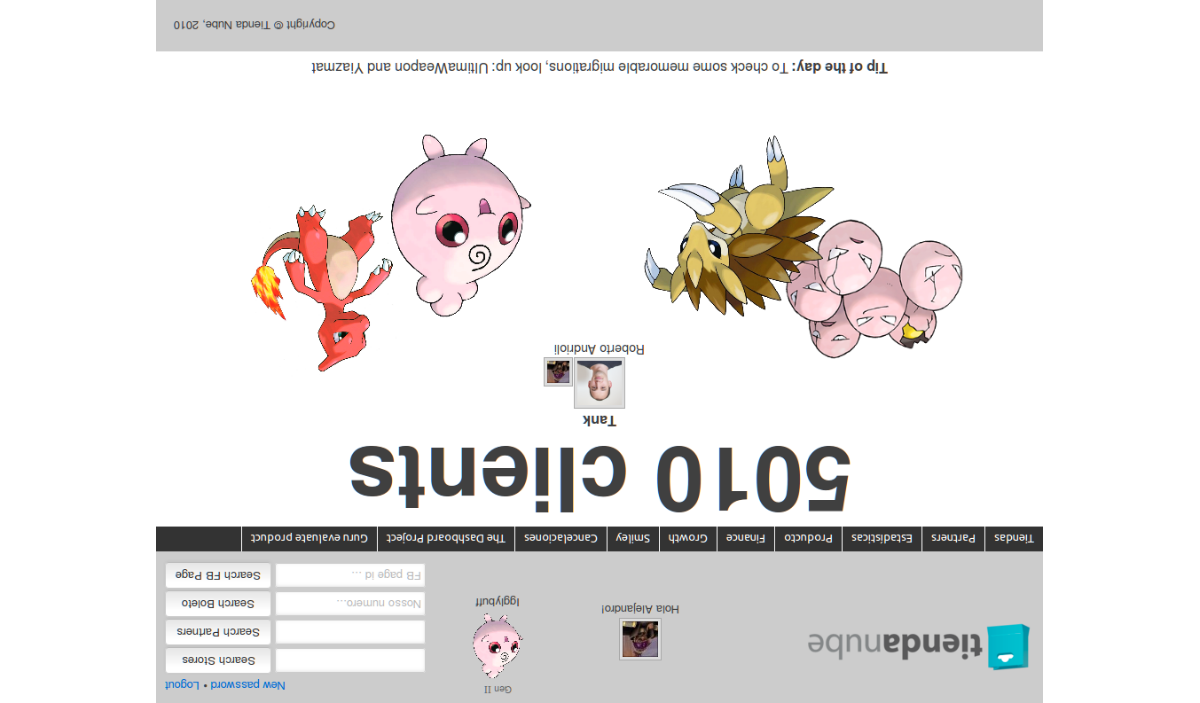This screenshot has width=1200, height=703.
Task: Click the 'Igglybuff' label in the header
Action: pos(497,602)
